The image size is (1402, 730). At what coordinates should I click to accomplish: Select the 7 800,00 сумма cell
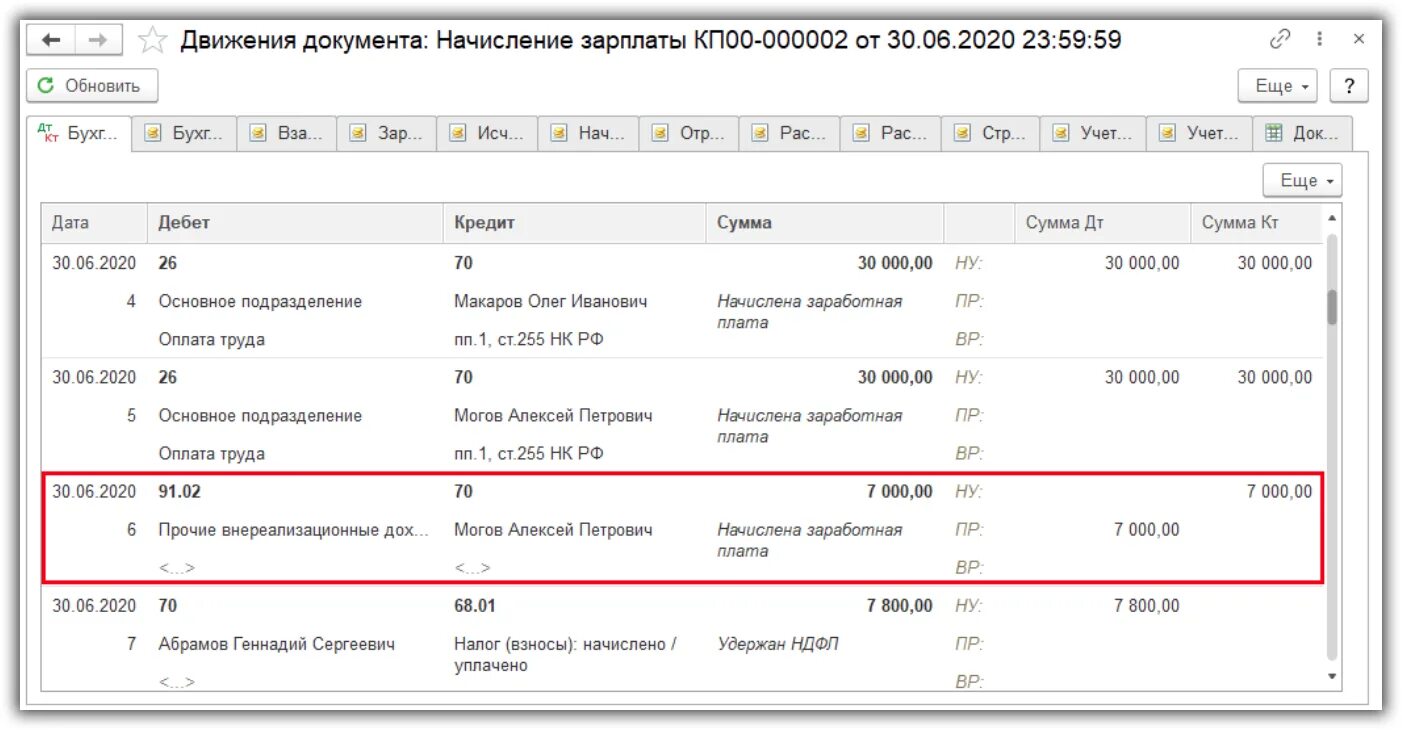[899, 605]
